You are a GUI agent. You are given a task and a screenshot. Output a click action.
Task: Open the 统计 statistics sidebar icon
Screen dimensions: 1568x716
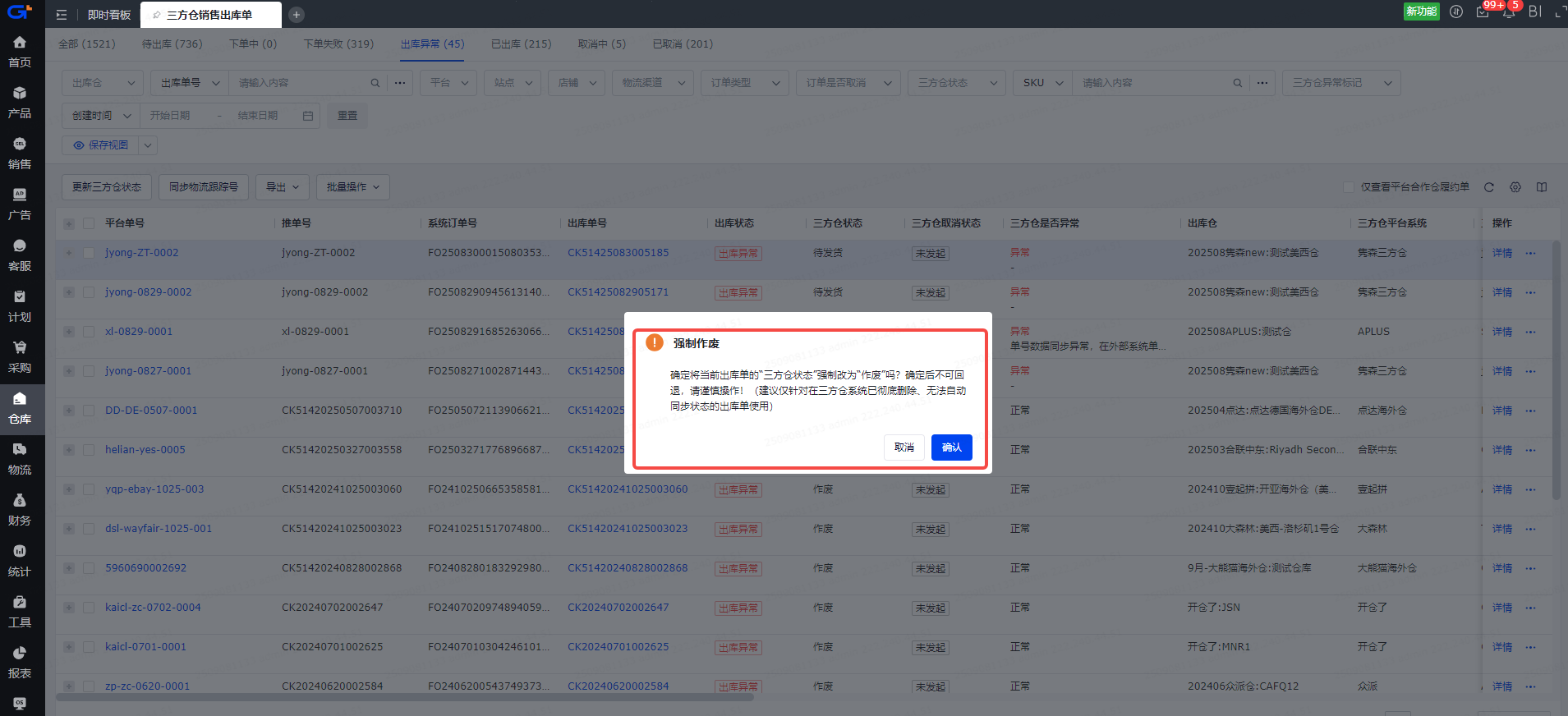[x=20, y=560]
